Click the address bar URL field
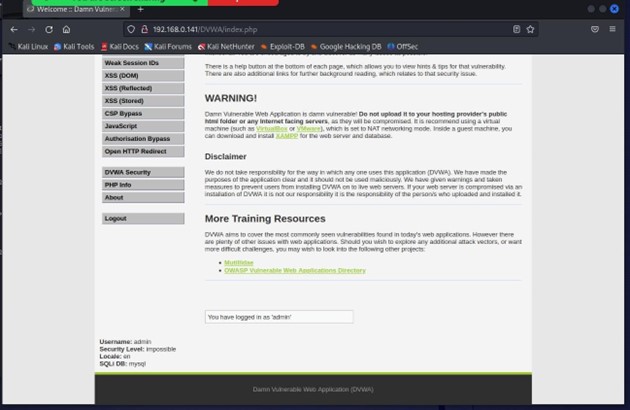 pyautogui.click(x=329, y=29)
